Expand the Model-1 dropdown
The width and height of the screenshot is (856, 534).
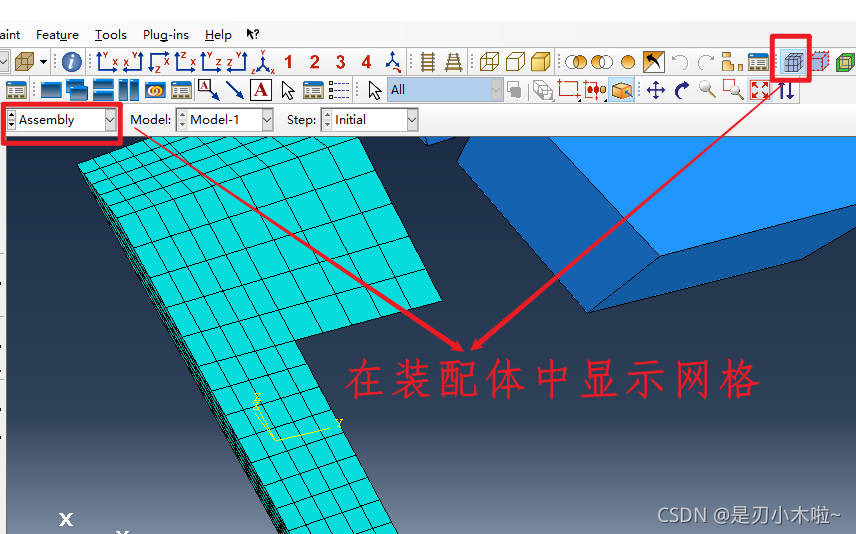click(x=267, y=120)
